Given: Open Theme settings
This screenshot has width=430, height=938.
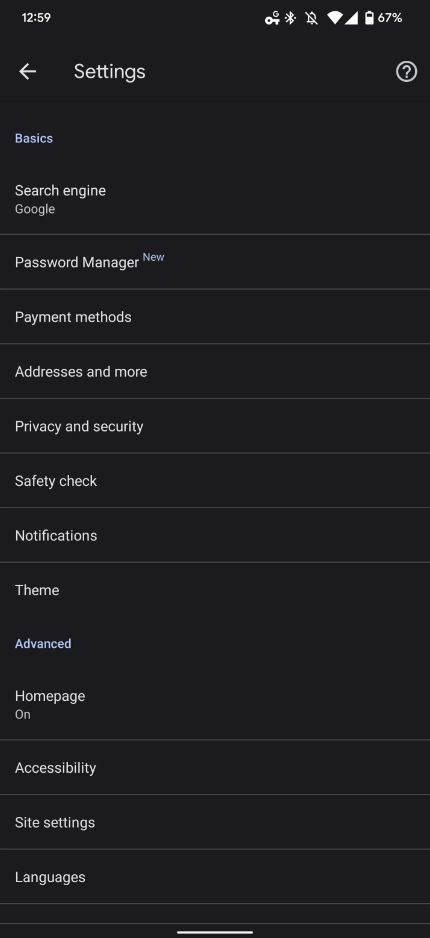Looking at the screenshot, I should pyautogui.click(x=215, y=590).
